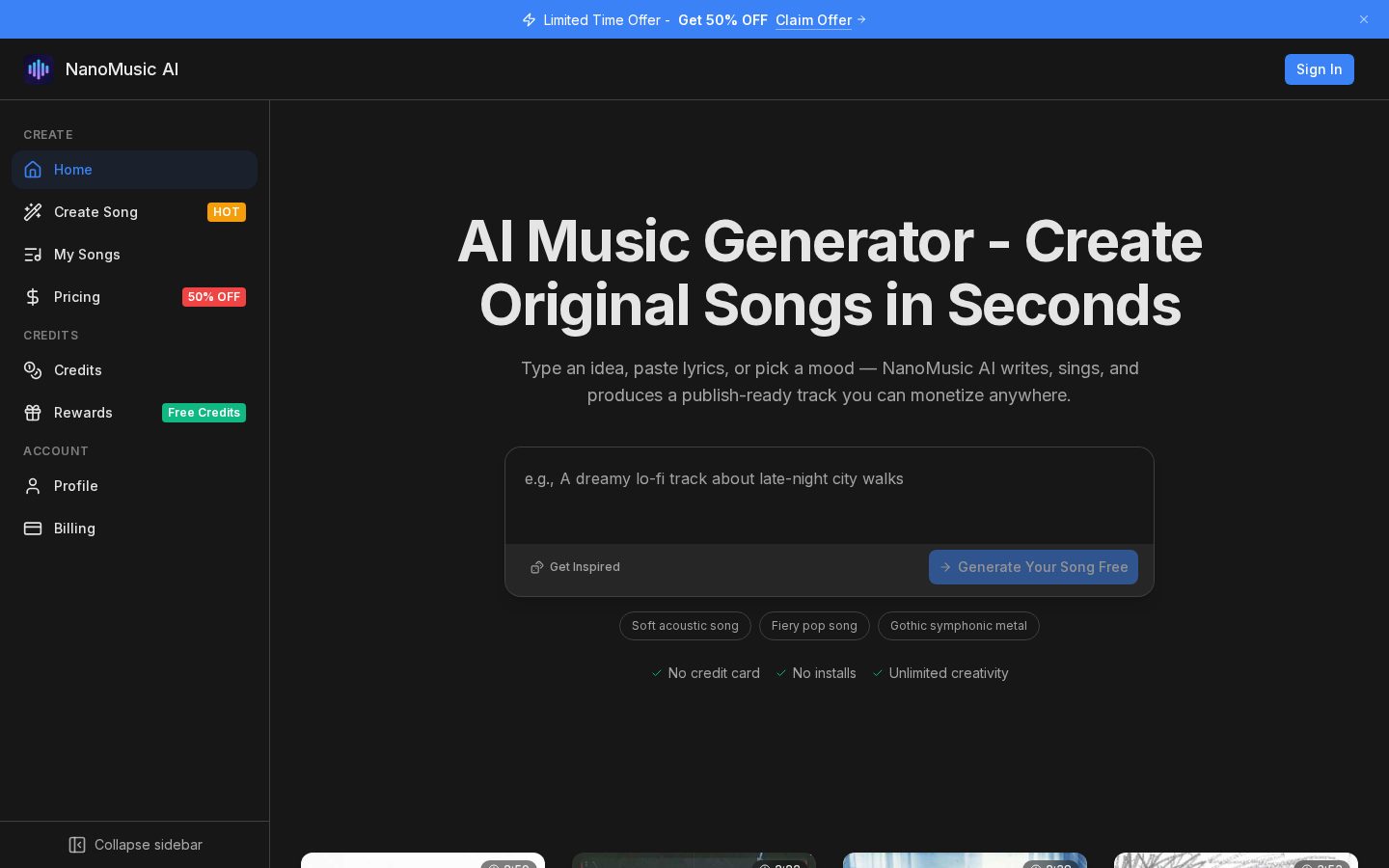Click the 'No installs' text
Image resolution: width=1389 pixels, height=868 pixels.
coord(824,673)
